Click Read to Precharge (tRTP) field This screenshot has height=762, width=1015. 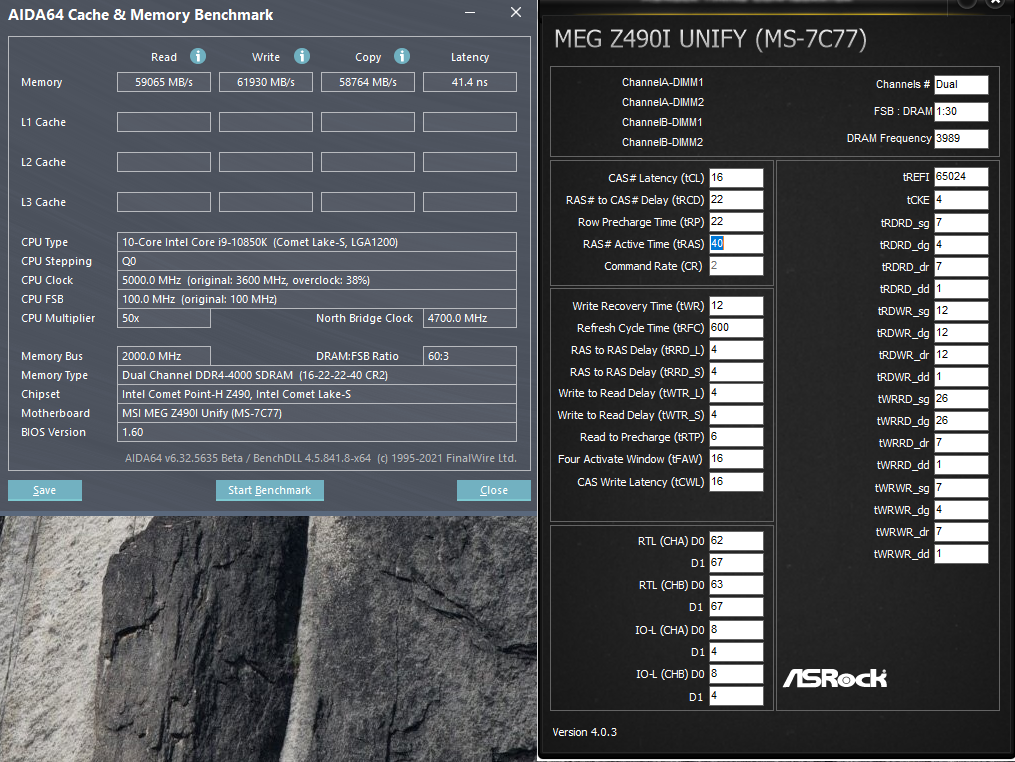pos(736,436)
